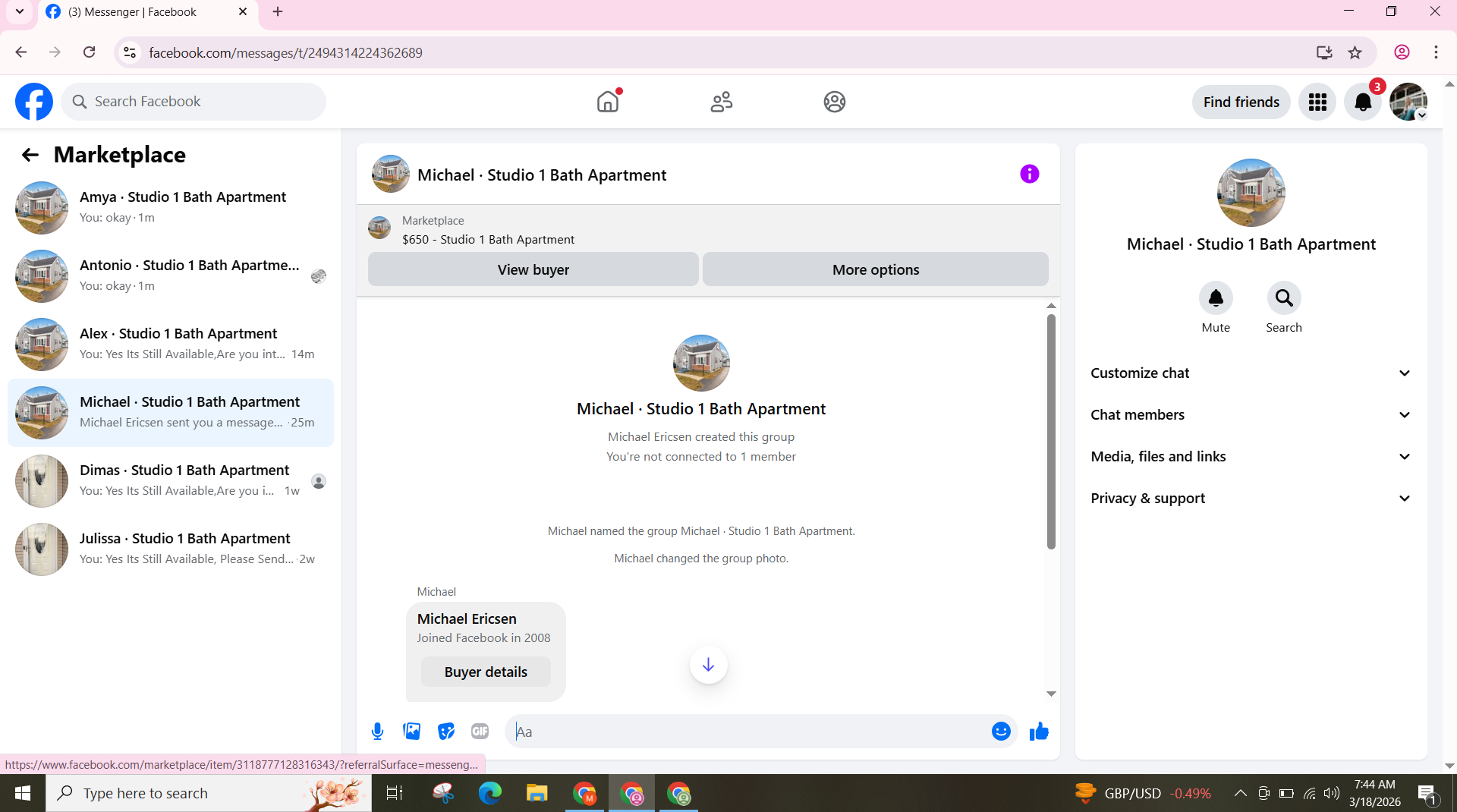The image size is (1457, 812).
Task: Expand Media, files and links section
Action: [x=1251, y=457]
